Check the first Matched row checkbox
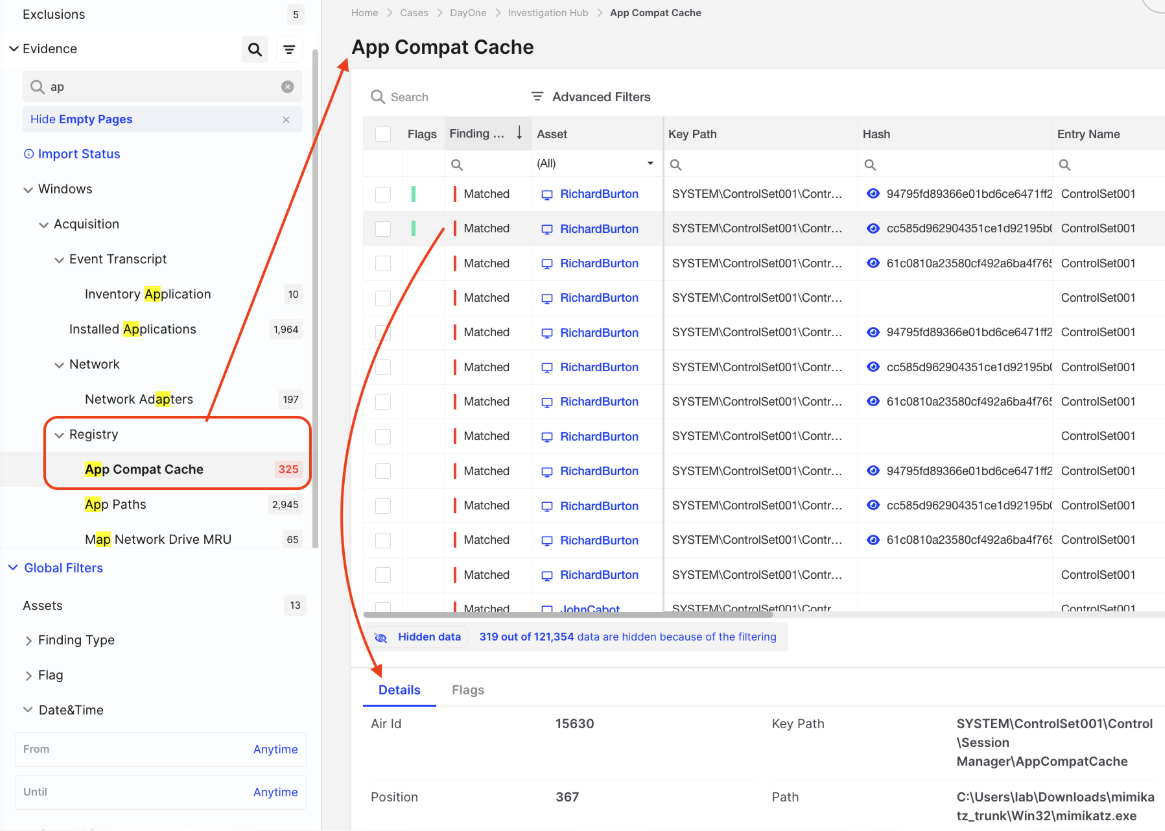The width and height of the screenshot is (1165, 831). (383, 194)
